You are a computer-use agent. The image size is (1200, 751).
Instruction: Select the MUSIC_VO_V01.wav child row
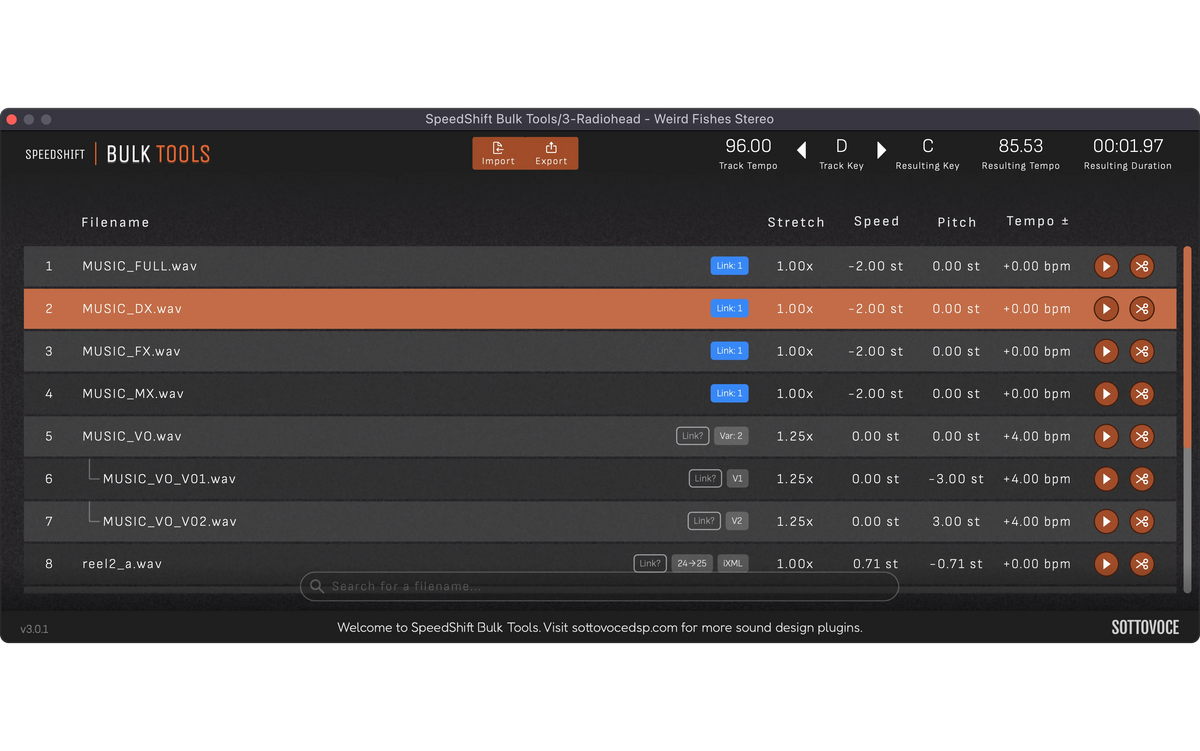pyautogui.click(x=600, y=479)
